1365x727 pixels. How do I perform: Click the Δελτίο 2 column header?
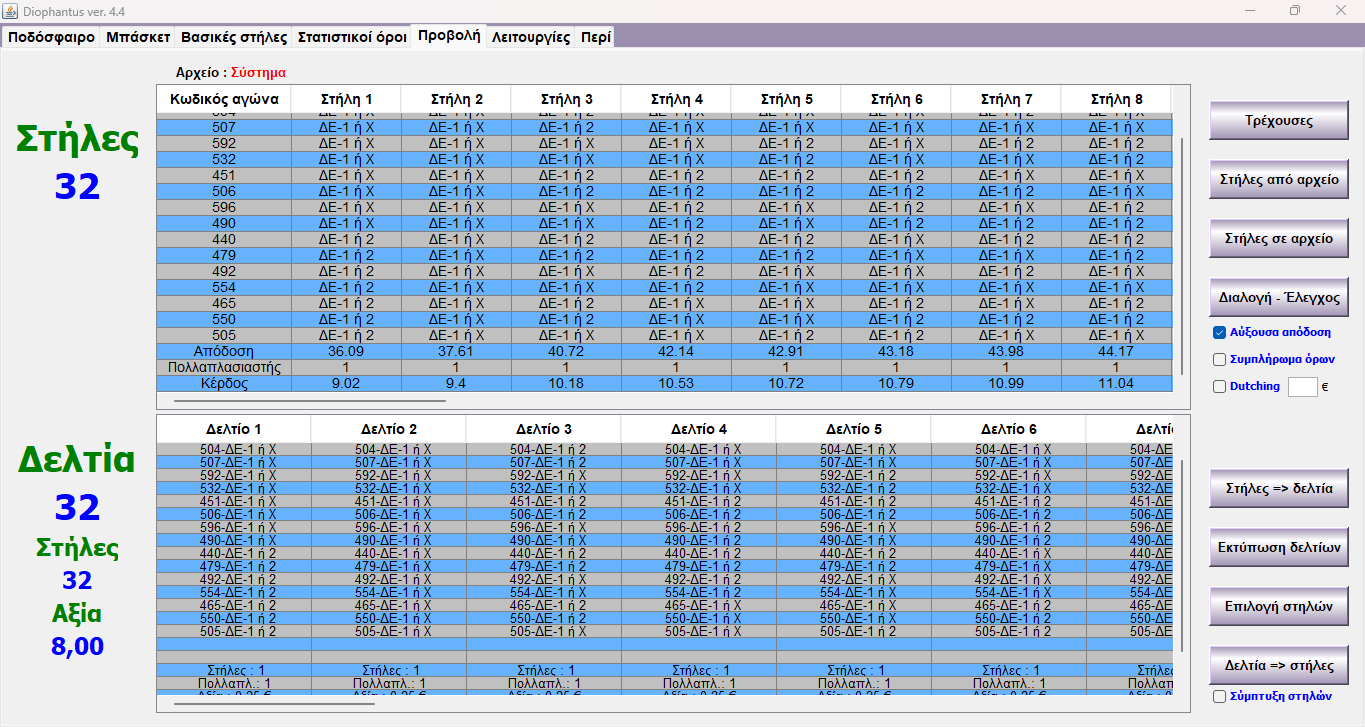[x=389, y=429]
